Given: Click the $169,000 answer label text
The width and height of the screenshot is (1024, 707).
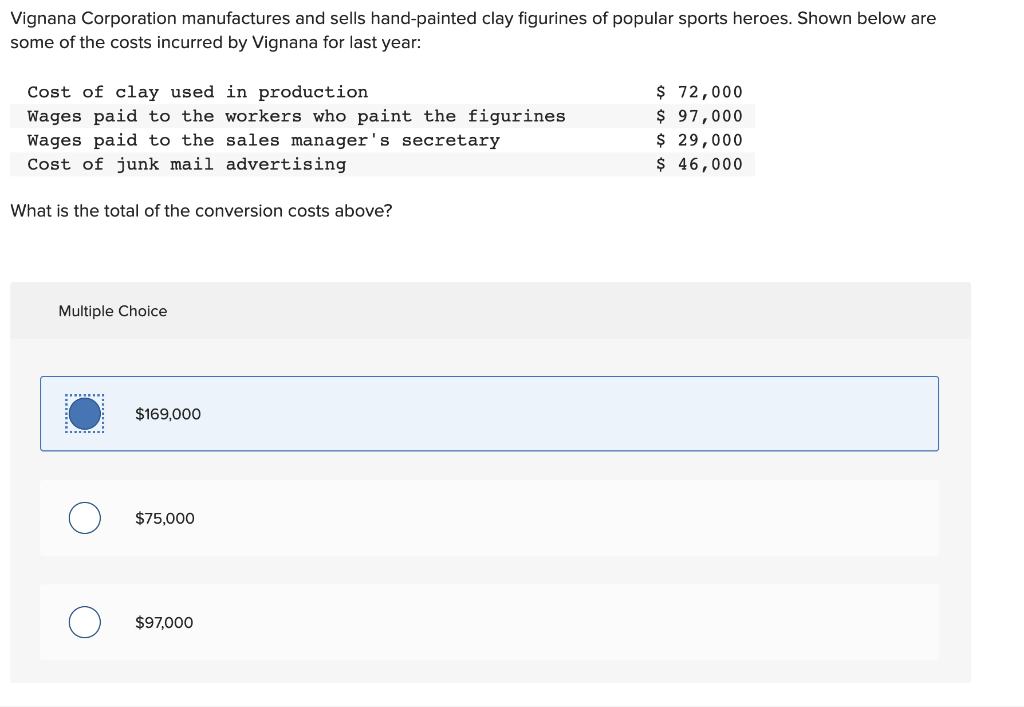Looking at the screenshot, I should 168,414.
